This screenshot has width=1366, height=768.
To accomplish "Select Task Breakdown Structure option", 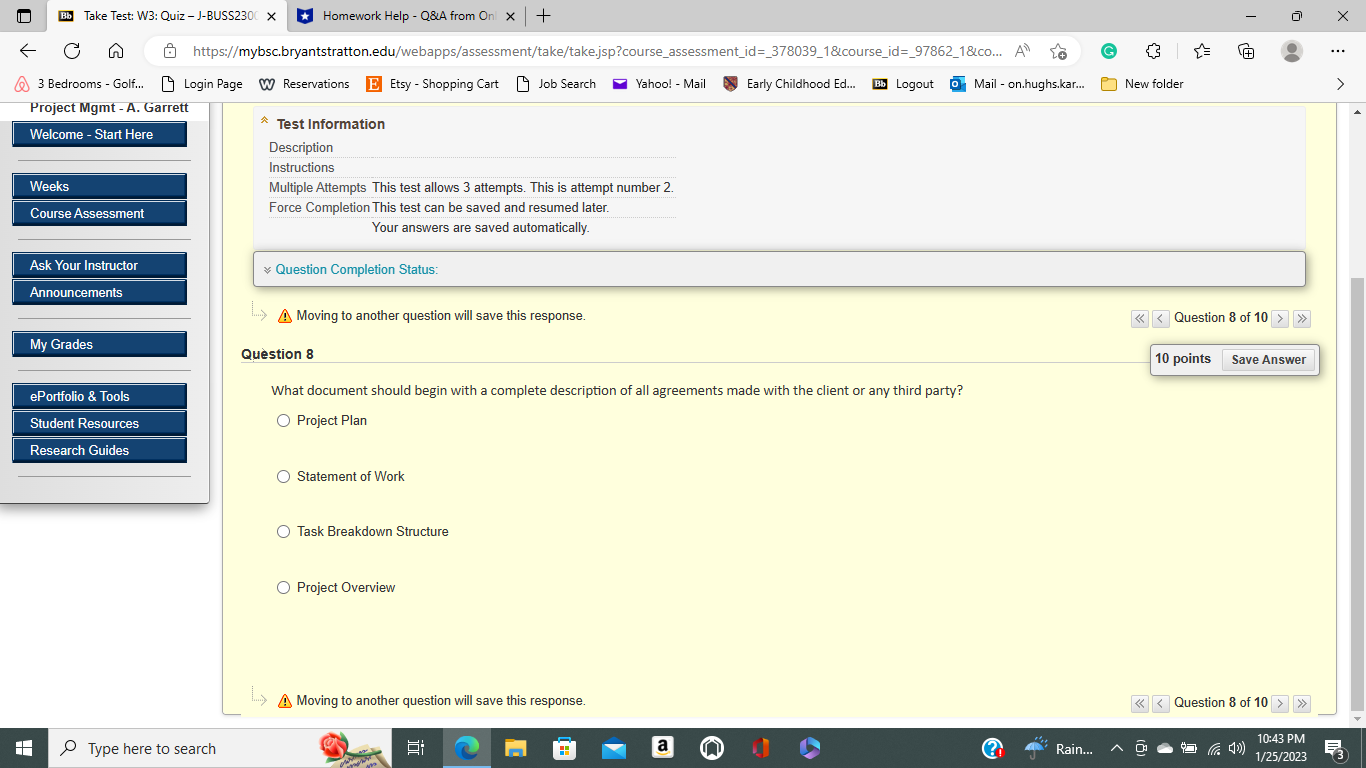I will tap(283, 531).
